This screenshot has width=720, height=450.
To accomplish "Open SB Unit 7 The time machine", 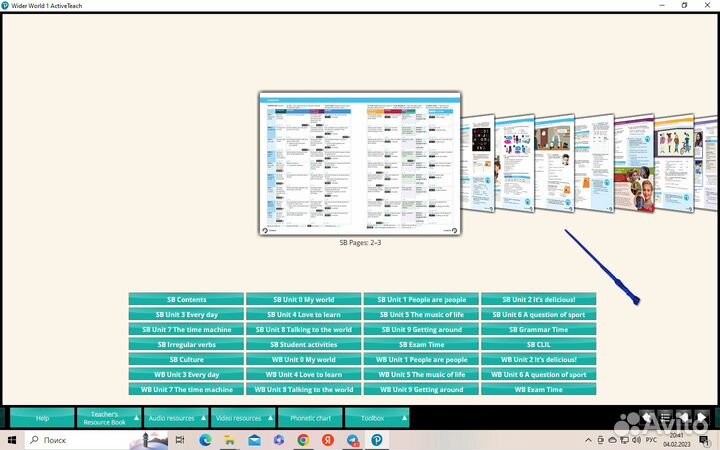I will [x=186, y=329].
